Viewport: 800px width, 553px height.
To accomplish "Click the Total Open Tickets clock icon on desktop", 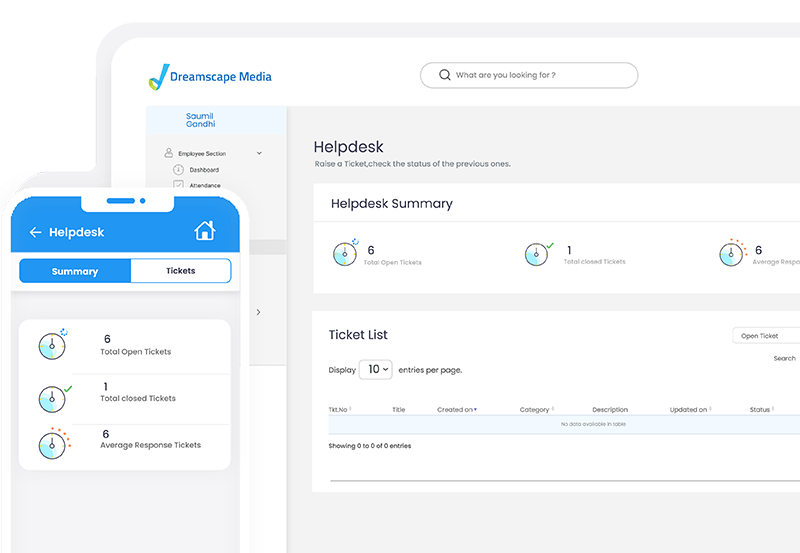I will 345,253.
